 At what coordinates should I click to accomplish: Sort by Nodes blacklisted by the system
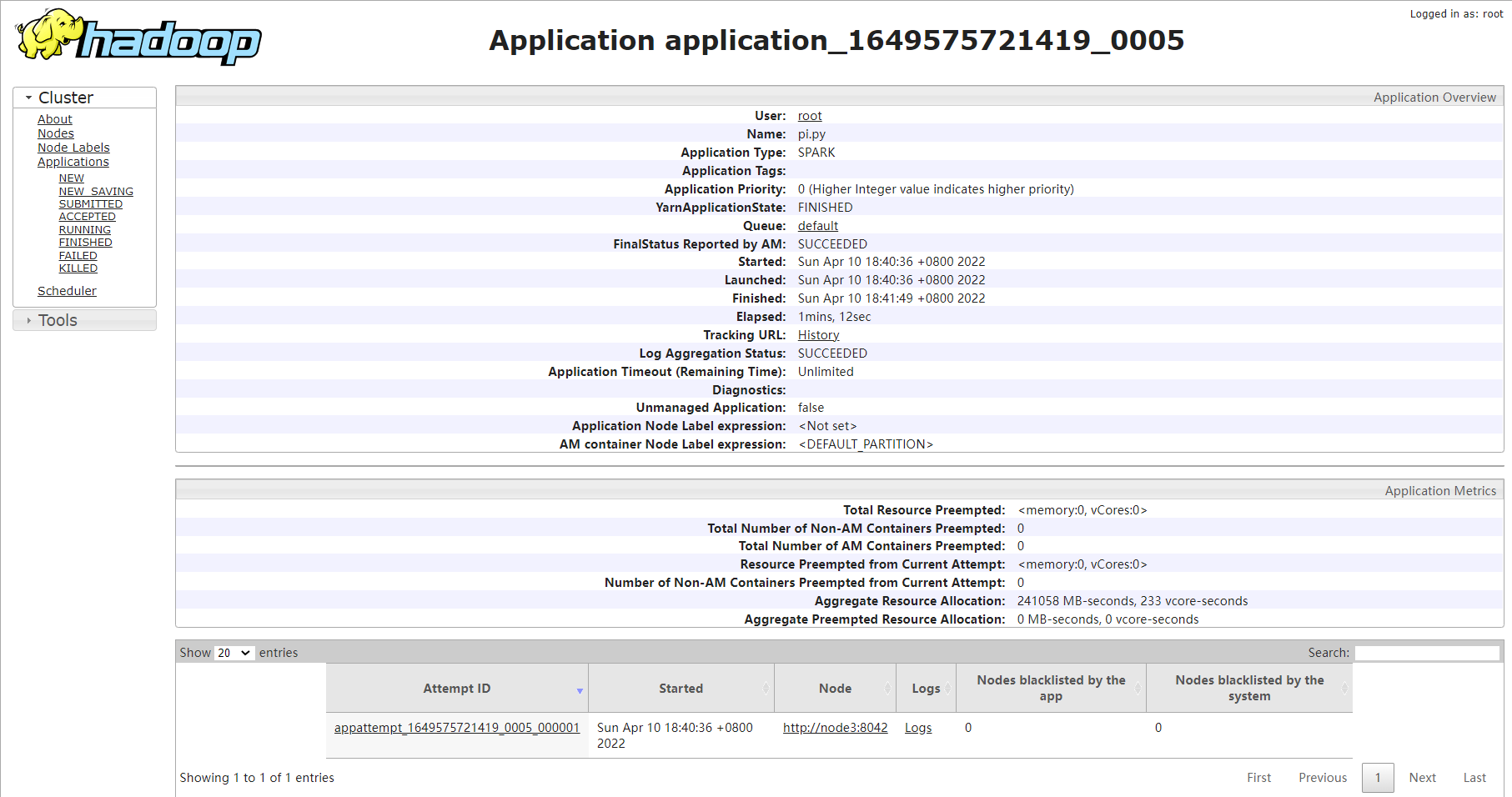click(1249, 689)
